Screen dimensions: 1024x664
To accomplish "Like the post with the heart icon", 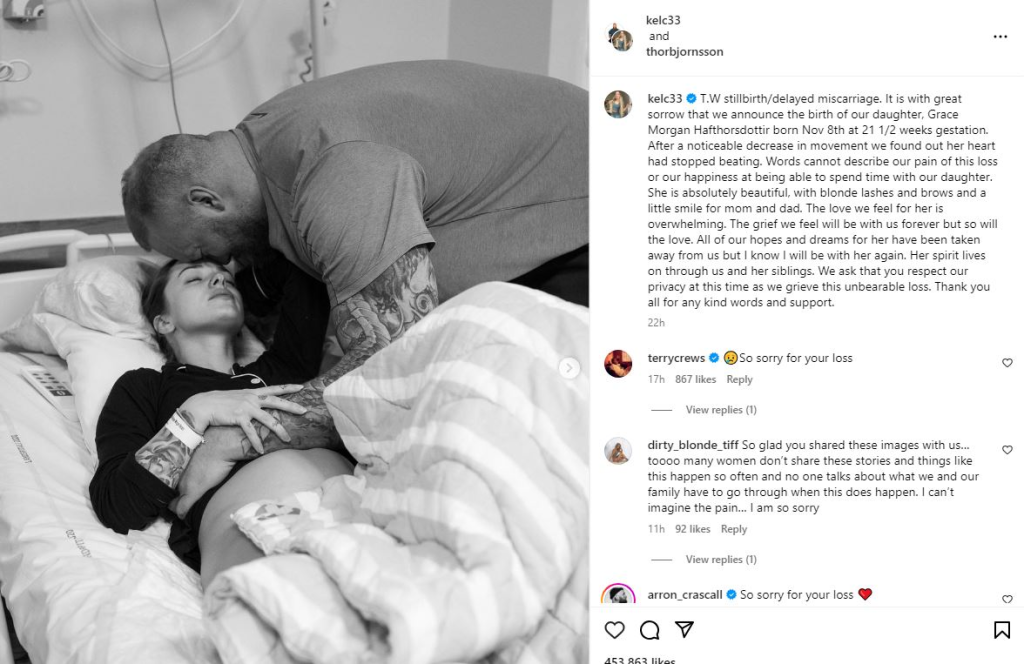I will pyautogui.click(x=614, y=630).
